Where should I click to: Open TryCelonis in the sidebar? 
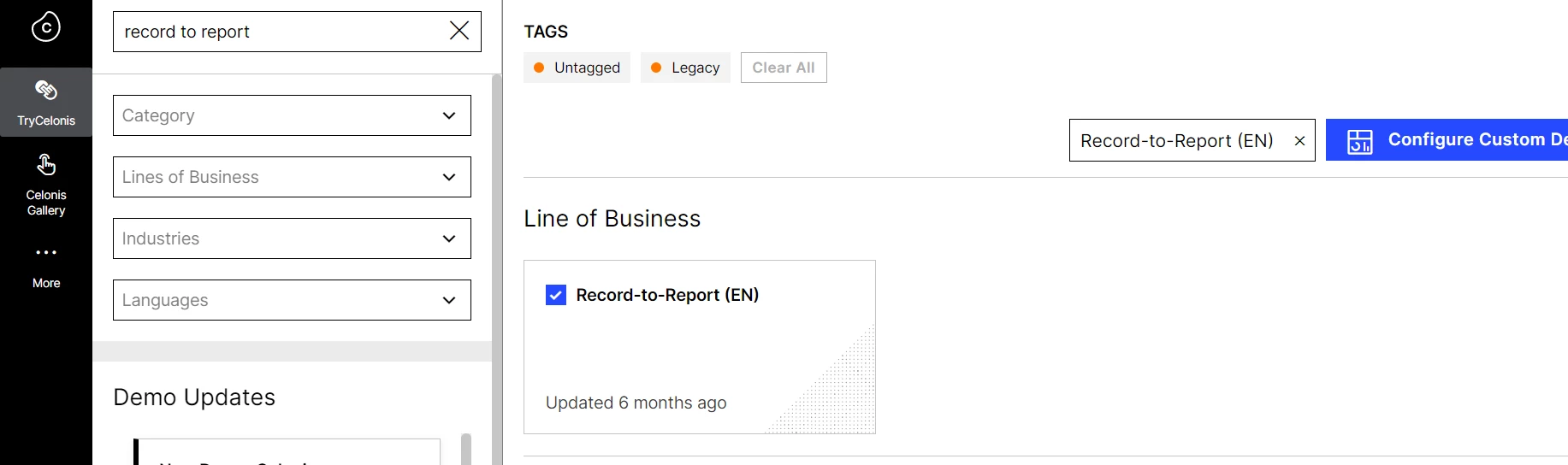pyautogui.click(x=46, y=103)
